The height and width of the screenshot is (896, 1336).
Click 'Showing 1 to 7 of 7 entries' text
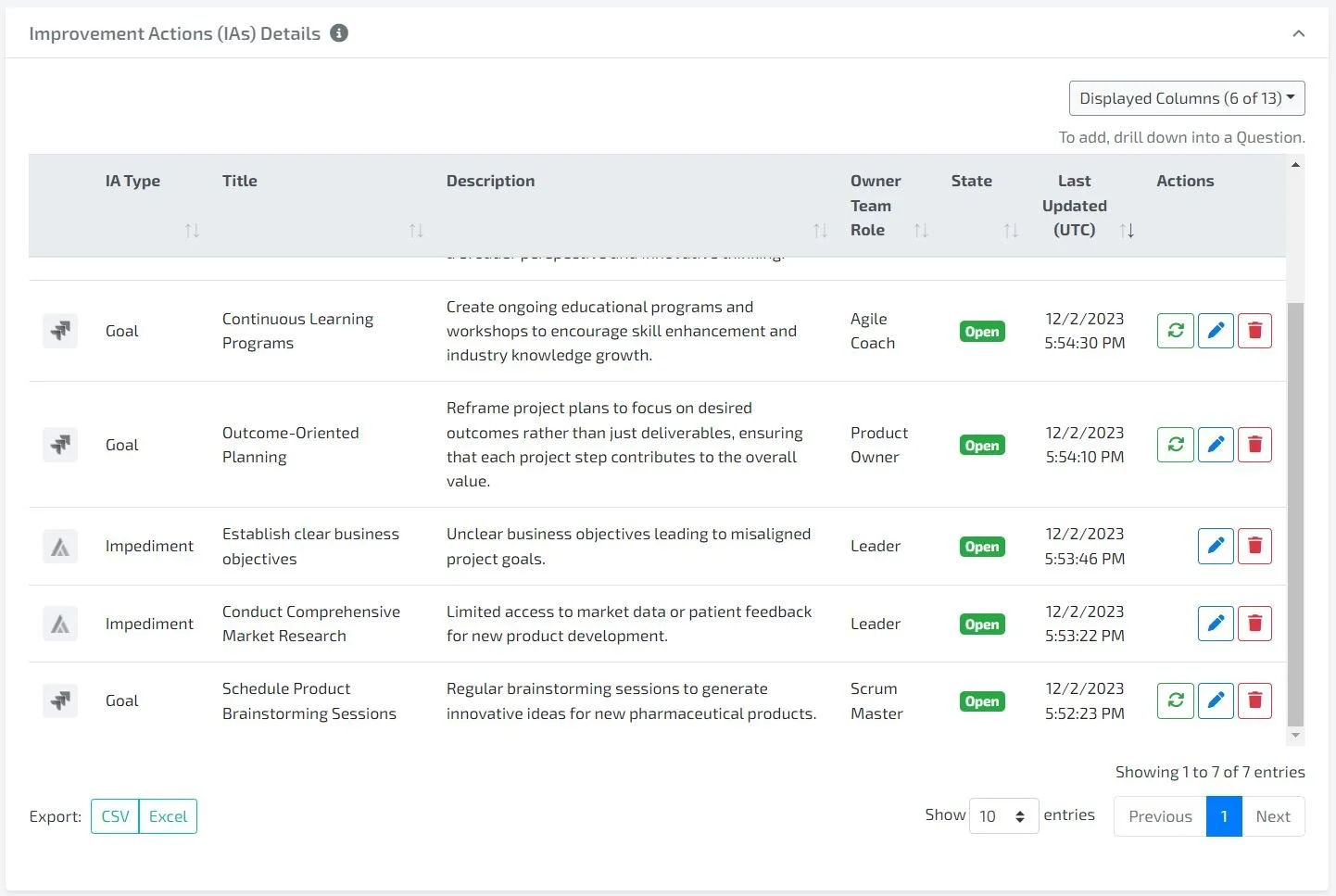(x=1210, y=772)
